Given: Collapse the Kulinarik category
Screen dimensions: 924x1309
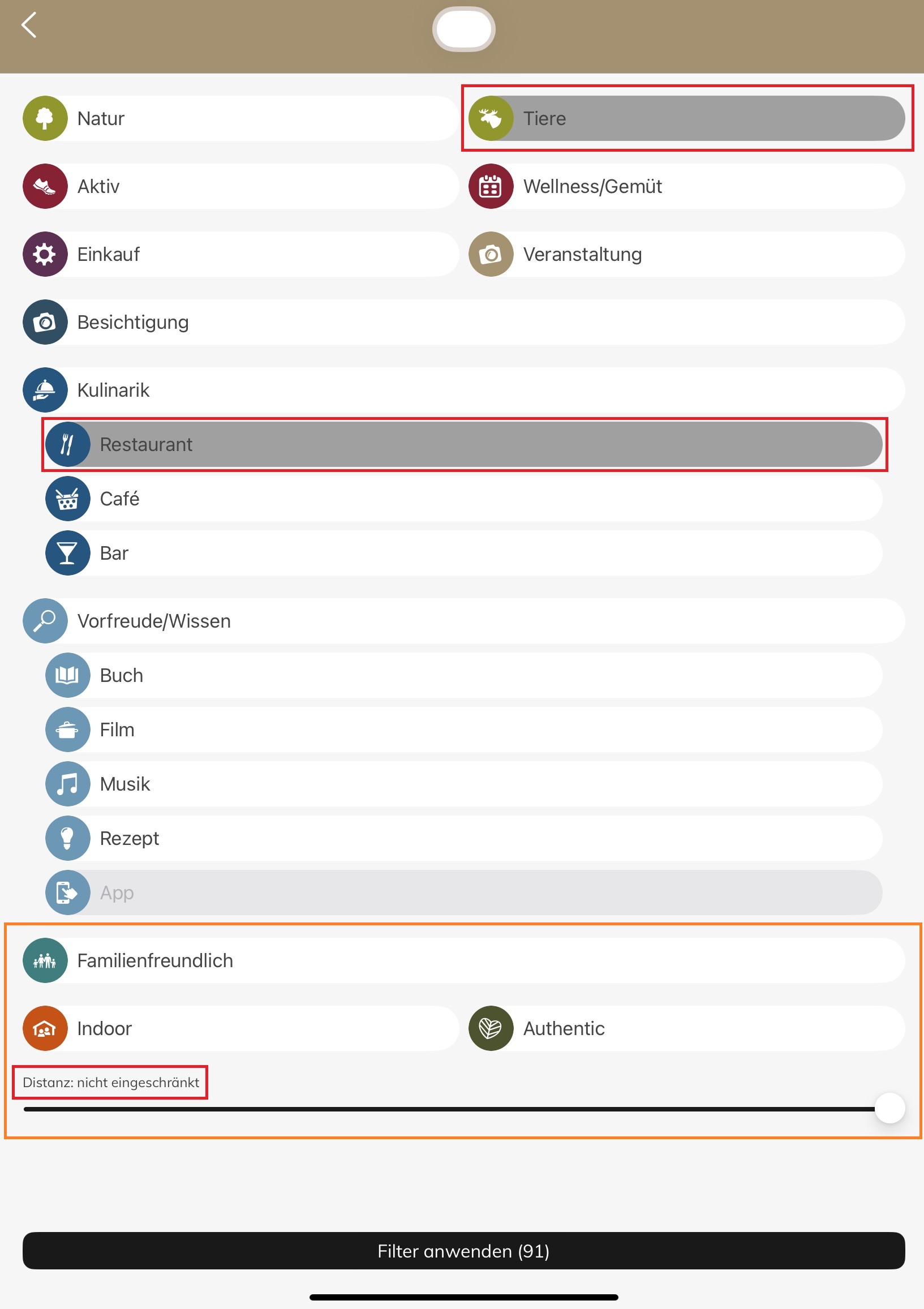Looking at the screenshot, I should [463, 390].
